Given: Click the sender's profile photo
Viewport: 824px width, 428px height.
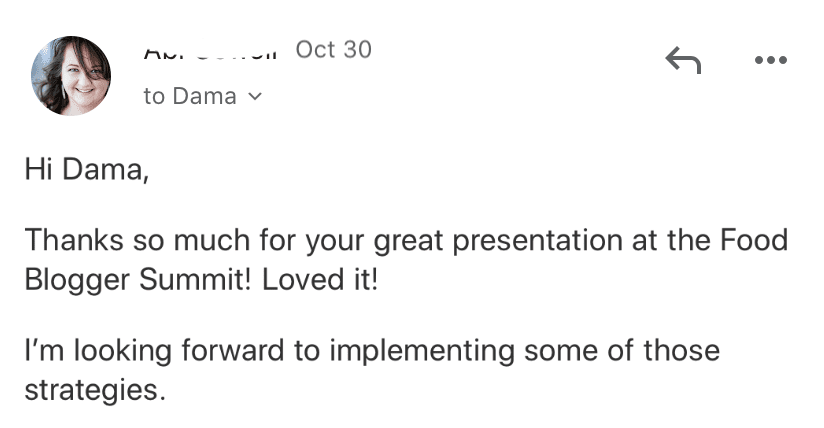Looking at the screenshot, I should [71, 76].
